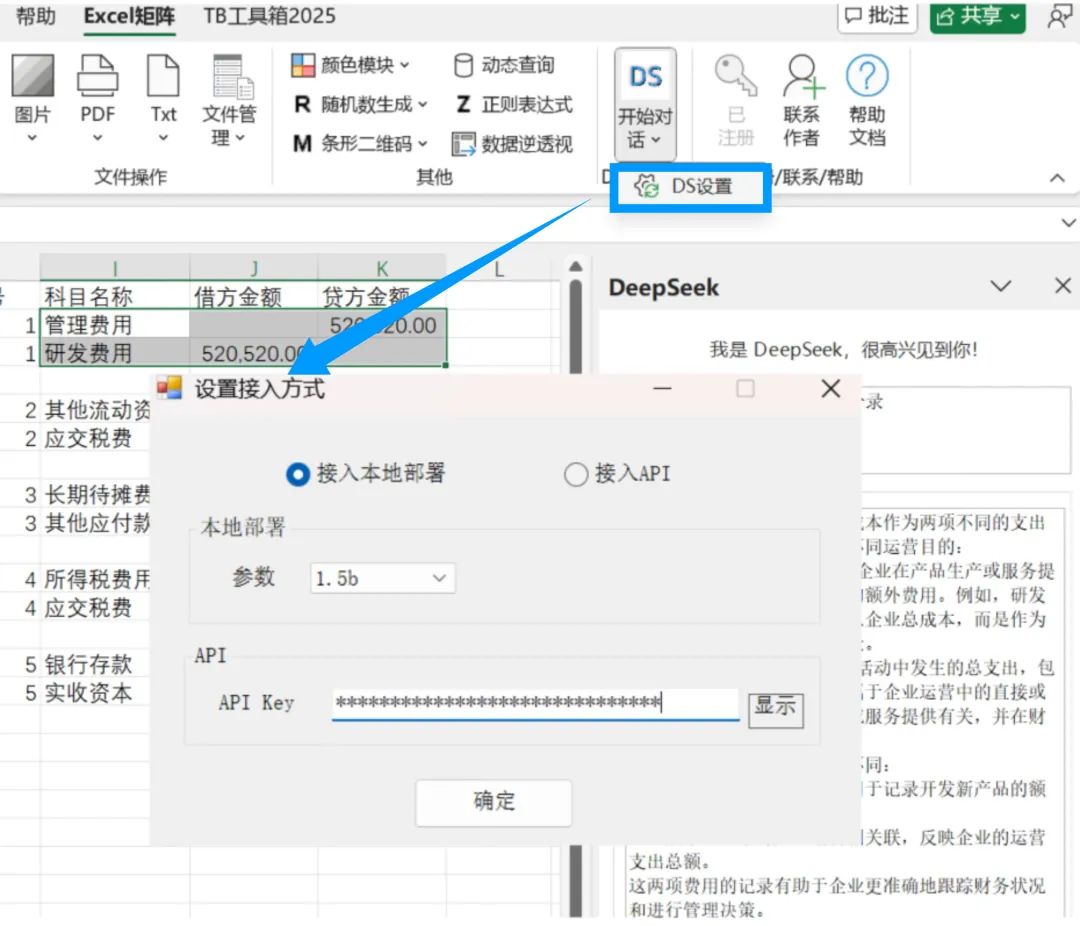The height and width of the screenshot is (926, 1080).
Task: Expand 颜色模块 dropdown
Action: pyautogui.click(x=351, y=65)
